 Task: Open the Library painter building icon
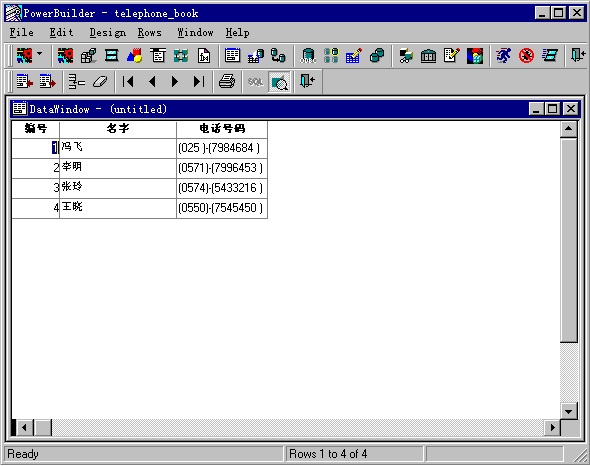click(x=428, y=56)
